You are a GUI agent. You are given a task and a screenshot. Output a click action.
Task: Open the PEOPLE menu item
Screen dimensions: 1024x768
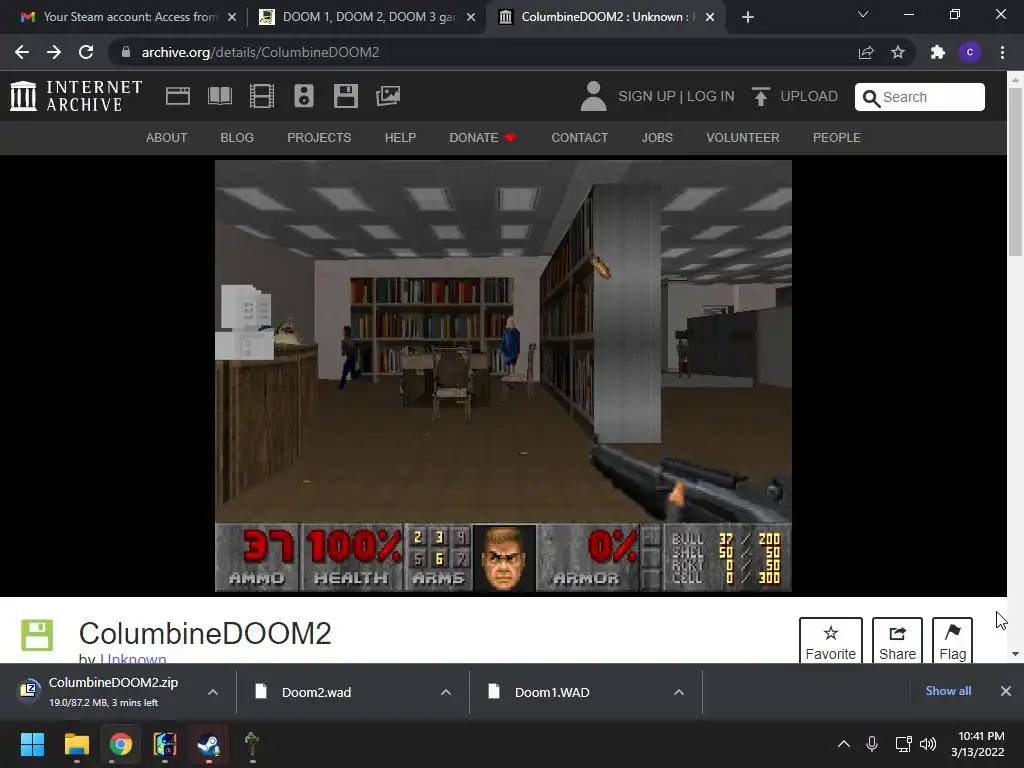coord(837,138)
